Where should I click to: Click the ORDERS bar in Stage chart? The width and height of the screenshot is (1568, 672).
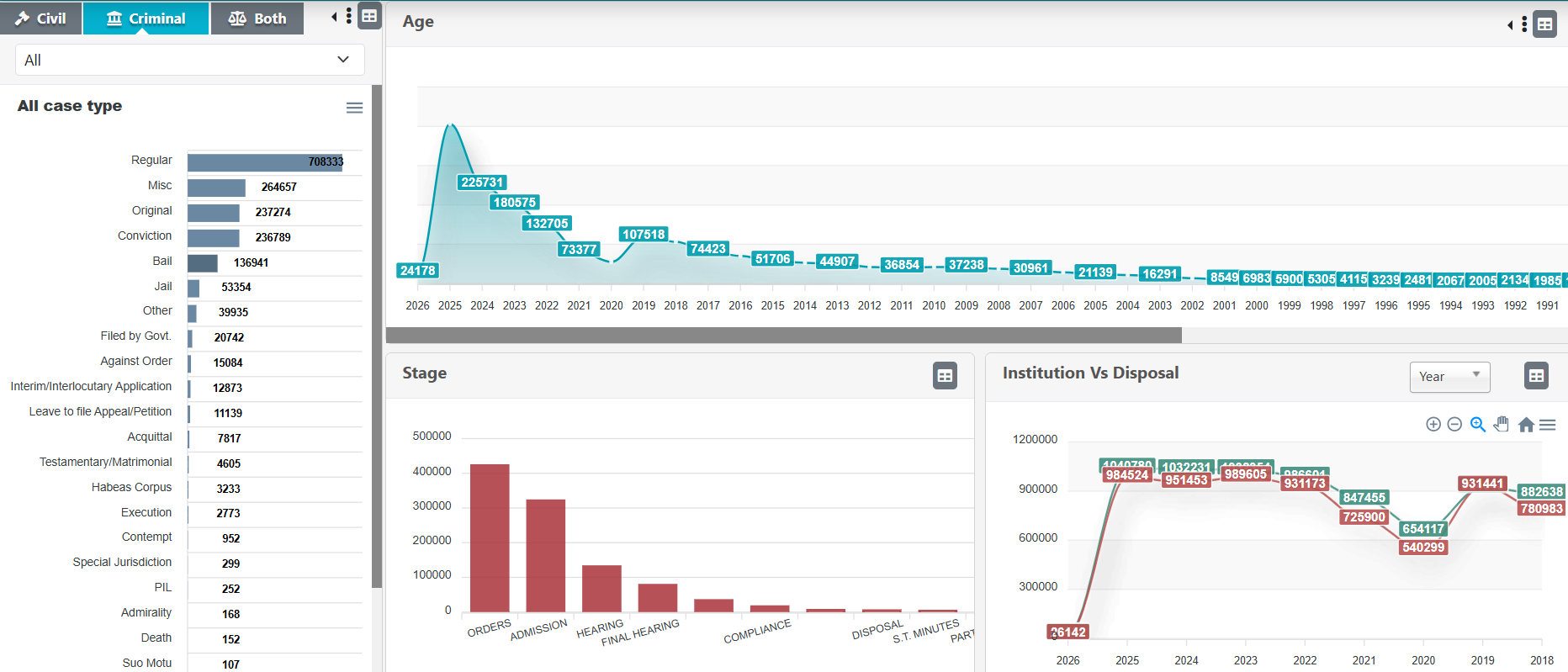490,538
